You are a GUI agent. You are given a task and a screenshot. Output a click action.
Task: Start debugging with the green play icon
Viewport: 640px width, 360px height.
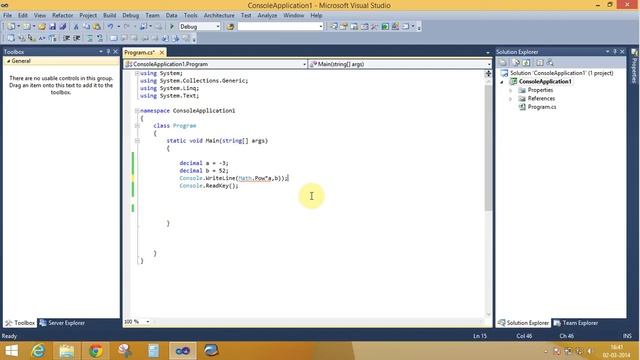(172, 27)
